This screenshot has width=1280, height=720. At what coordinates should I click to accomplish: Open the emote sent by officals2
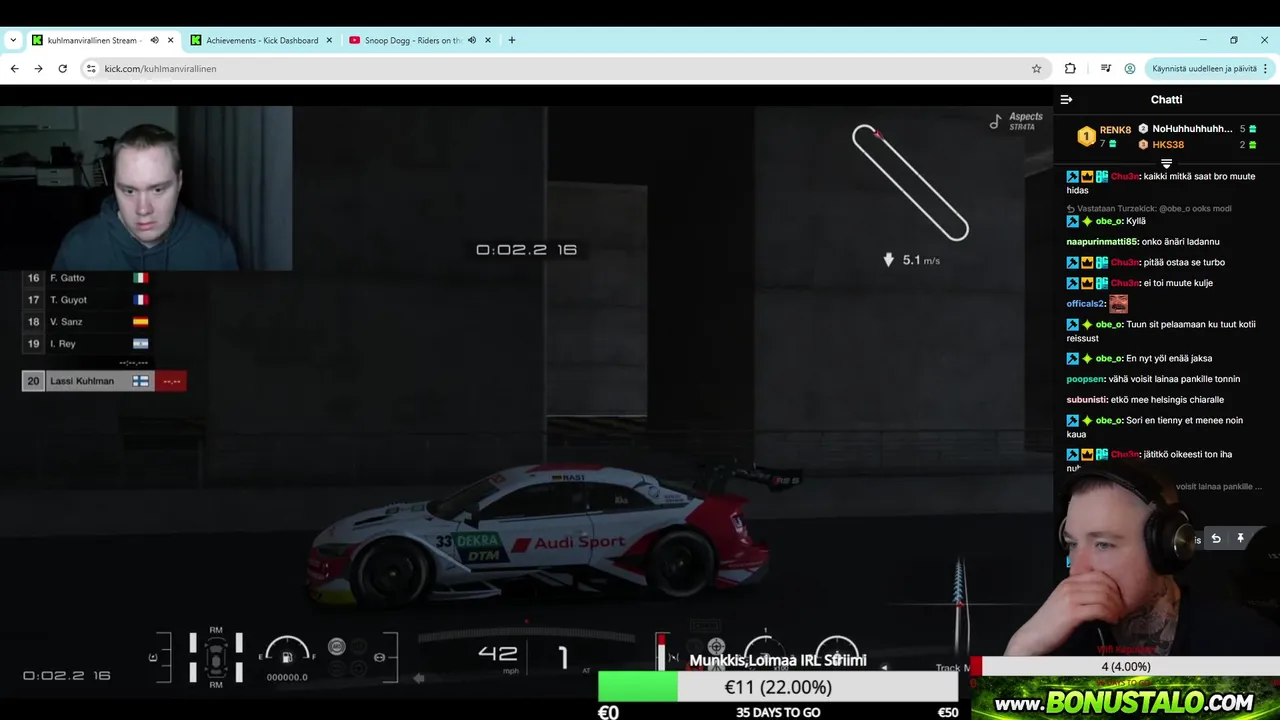click(1118, 303)
